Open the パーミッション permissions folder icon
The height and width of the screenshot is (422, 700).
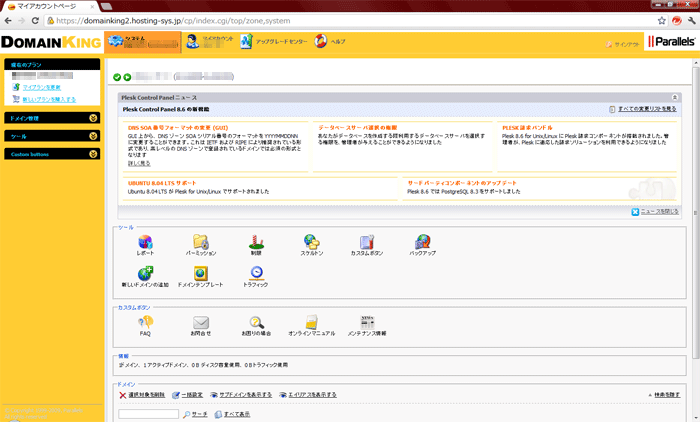(201, 242)
